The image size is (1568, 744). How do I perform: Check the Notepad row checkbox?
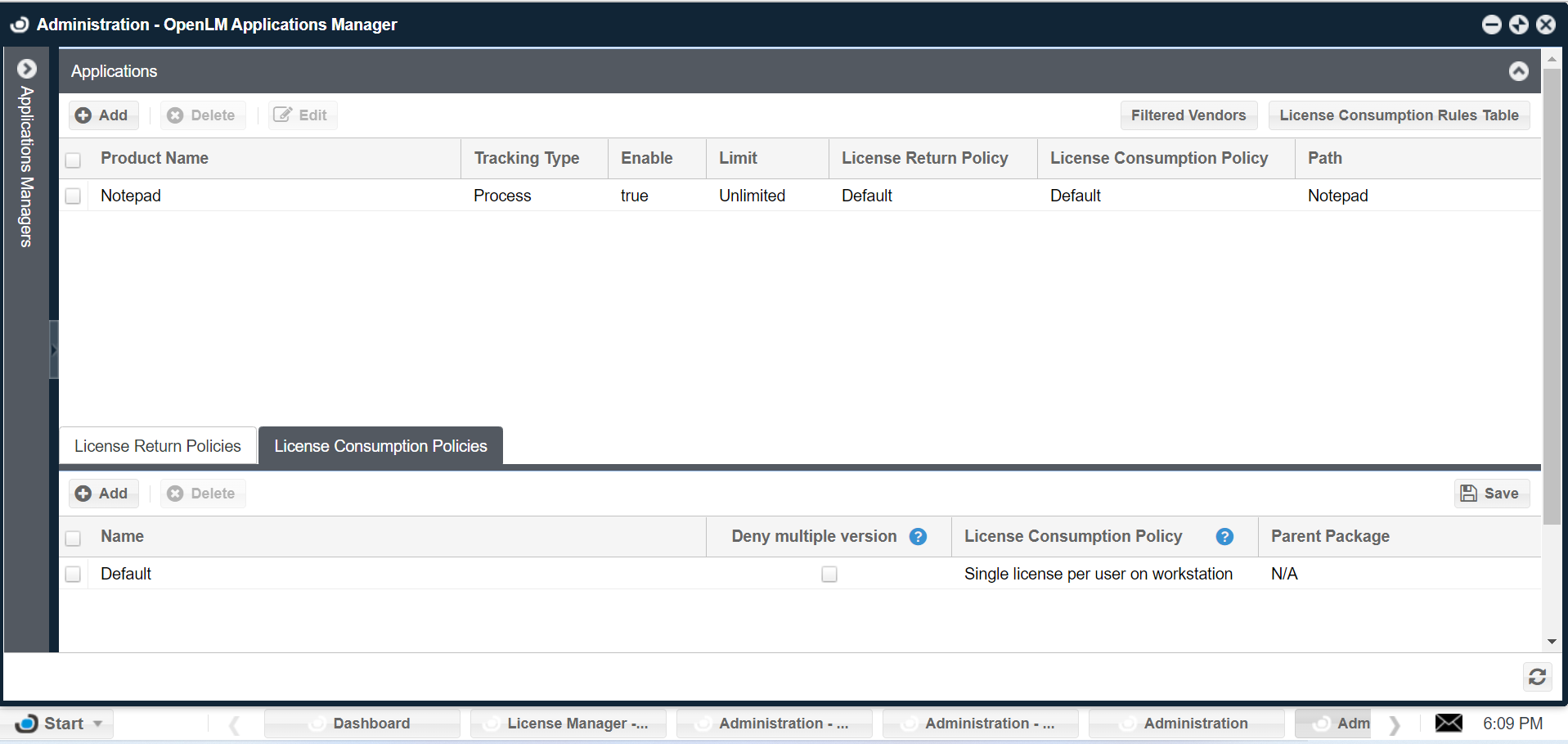[74, 196]
